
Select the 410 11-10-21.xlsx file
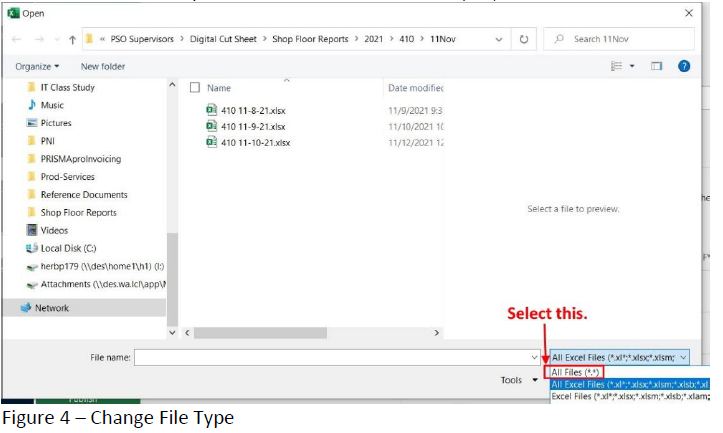point(255,142)
